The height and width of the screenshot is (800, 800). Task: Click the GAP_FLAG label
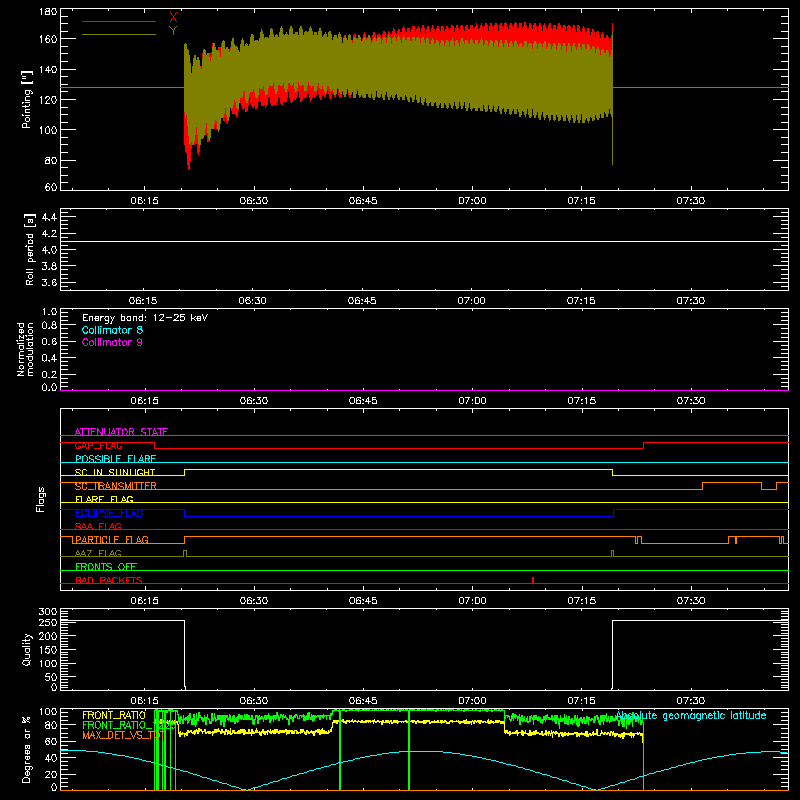tap(98, 445)
